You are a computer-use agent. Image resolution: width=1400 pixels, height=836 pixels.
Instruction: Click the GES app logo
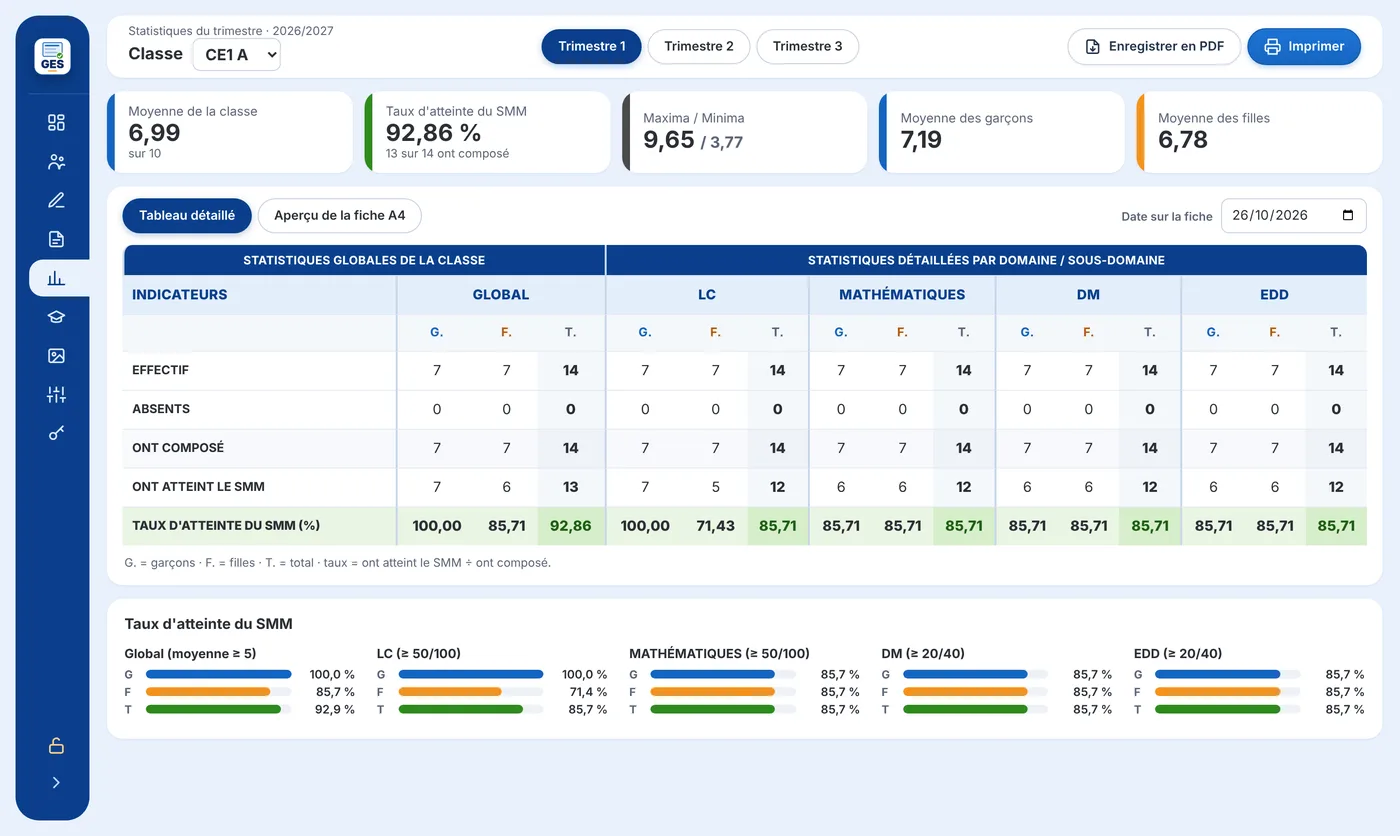pos(52,56)
